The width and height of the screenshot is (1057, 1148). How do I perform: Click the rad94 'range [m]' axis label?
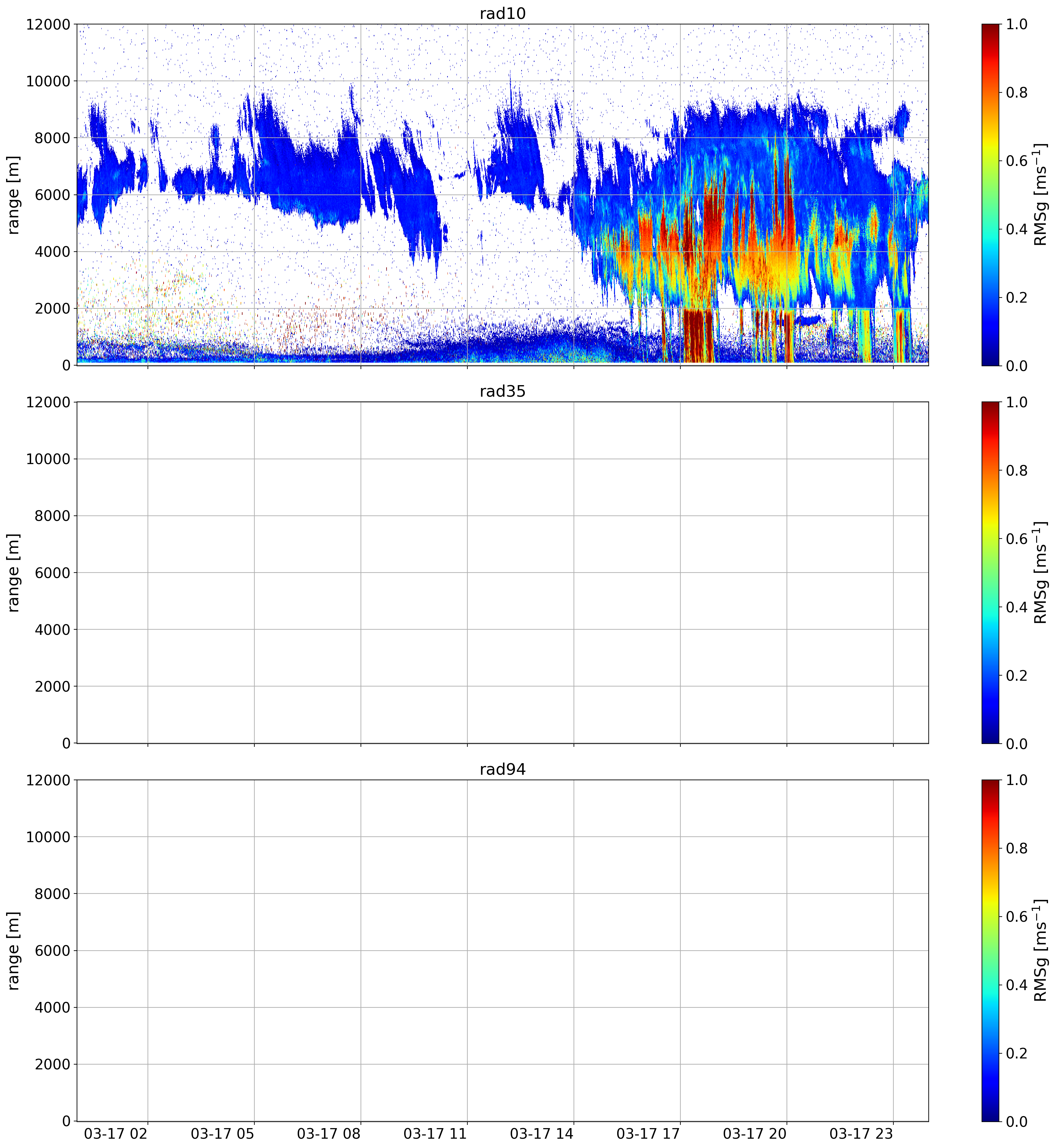(13, 951)
